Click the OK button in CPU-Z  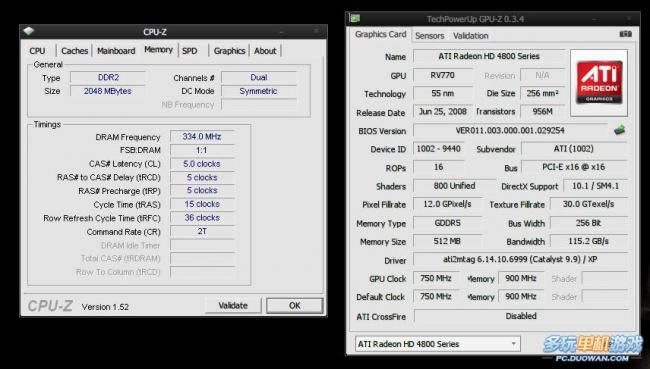tap(294, 306)
